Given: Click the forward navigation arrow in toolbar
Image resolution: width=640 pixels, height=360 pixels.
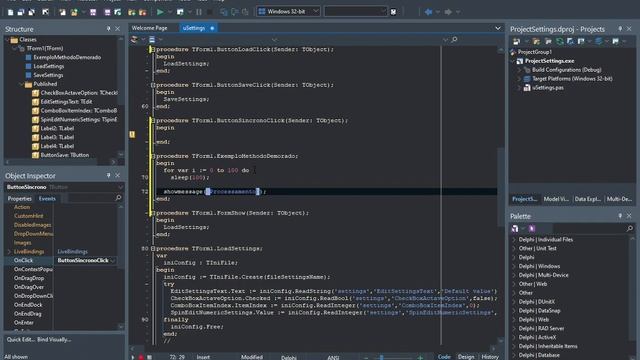Looking at the screenshot, I should 448,12.
